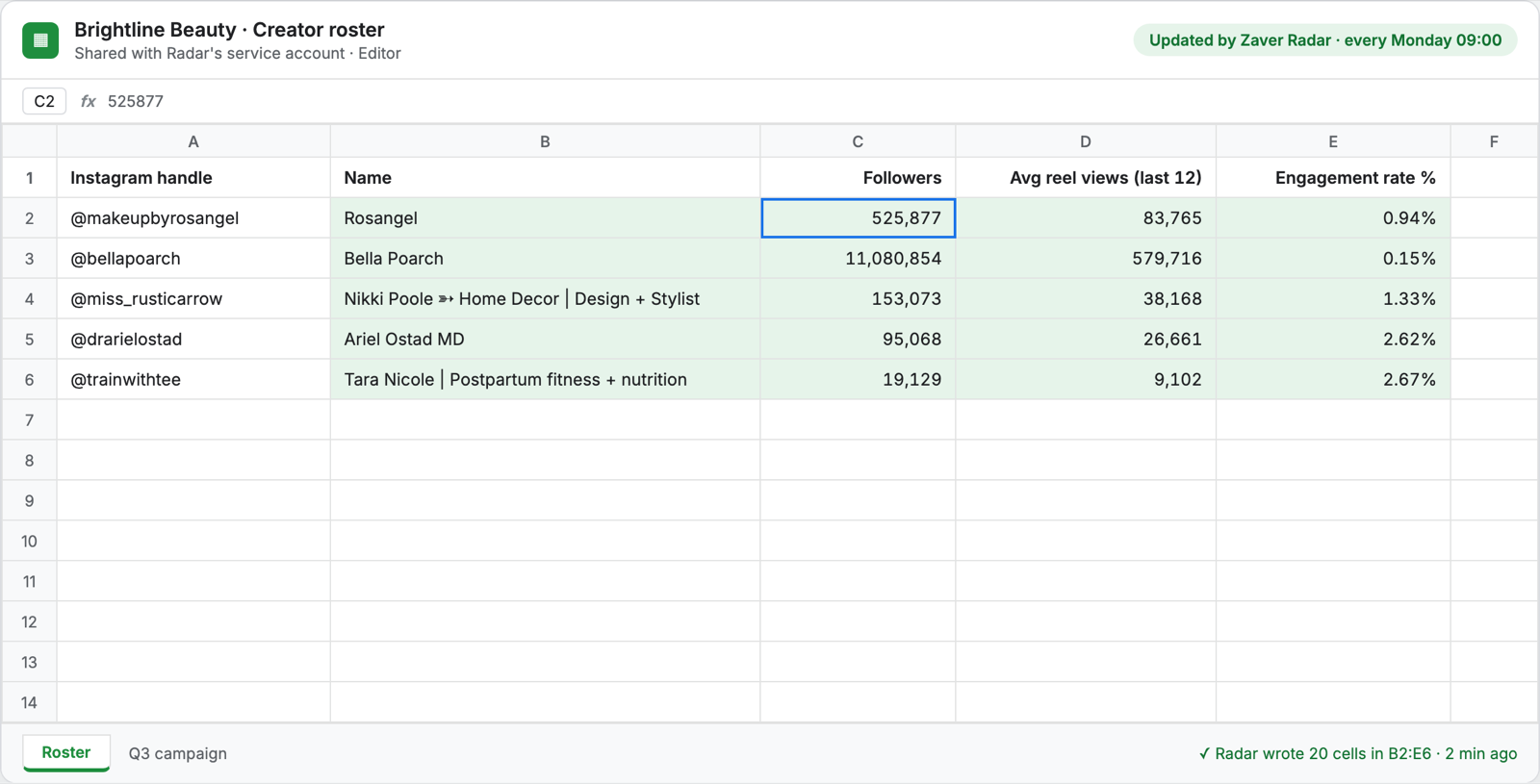Select column C header
Screen dimensions: 1540x784
(x=858, y=141)
